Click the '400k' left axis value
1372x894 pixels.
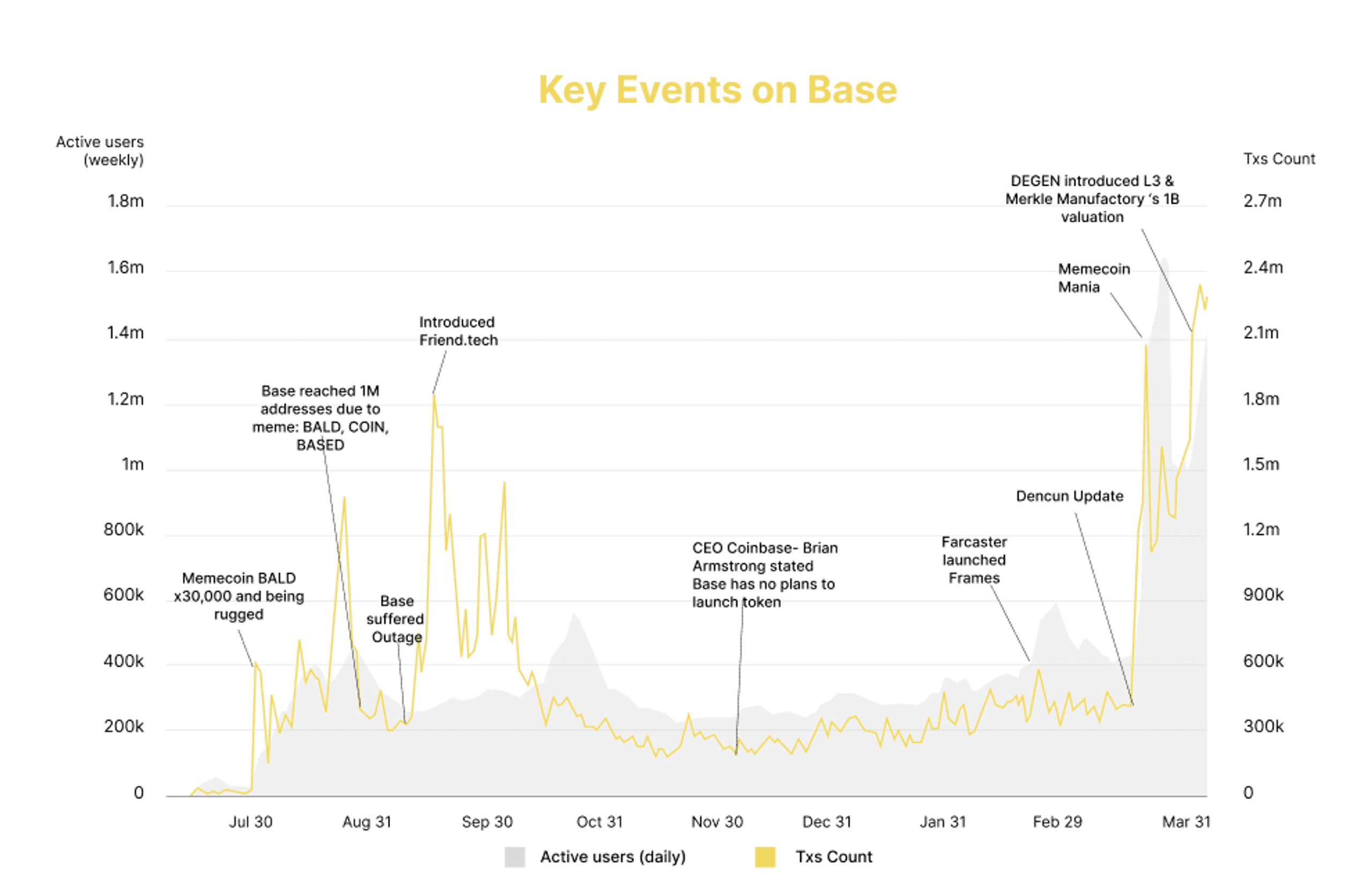pos(123,660)
